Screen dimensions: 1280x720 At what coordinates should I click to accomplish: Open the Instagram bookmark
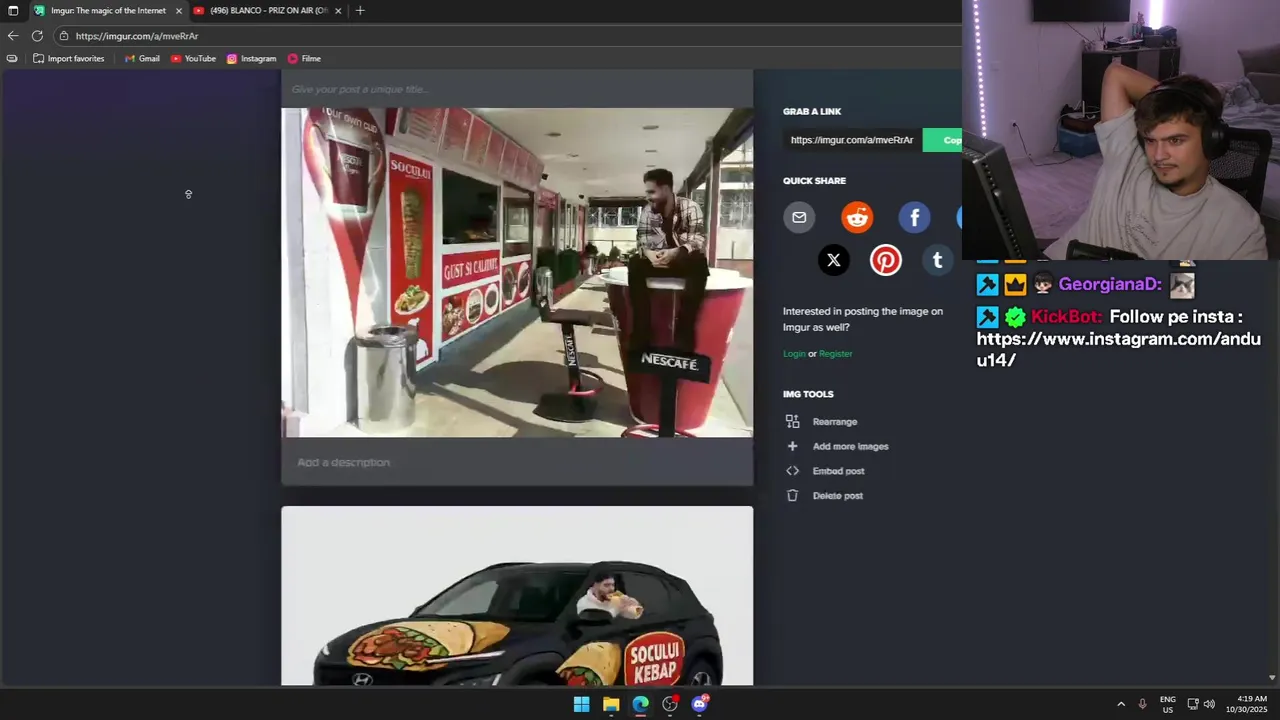pos(251,58)
